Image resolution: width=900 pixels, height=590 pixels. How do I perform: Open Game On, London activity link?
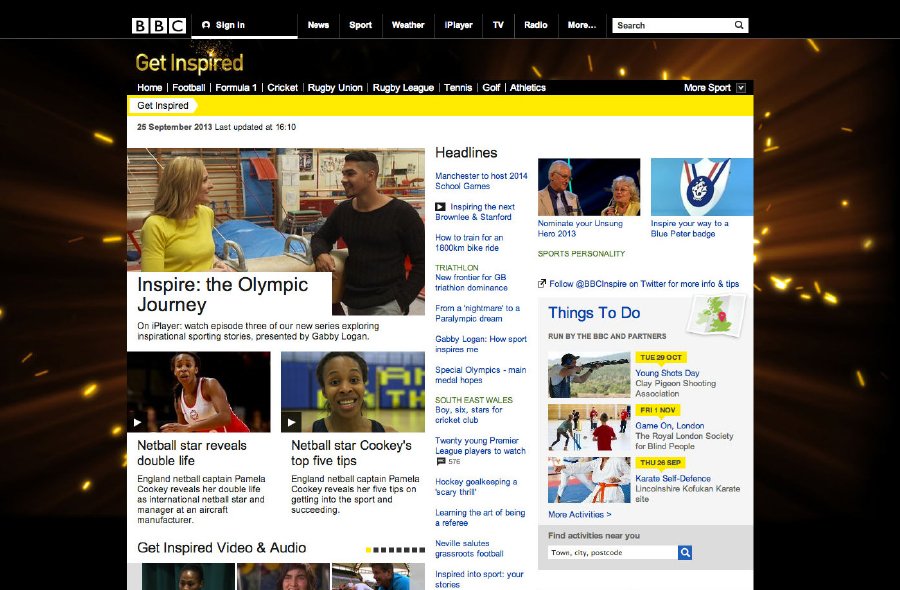pos(669,426)
